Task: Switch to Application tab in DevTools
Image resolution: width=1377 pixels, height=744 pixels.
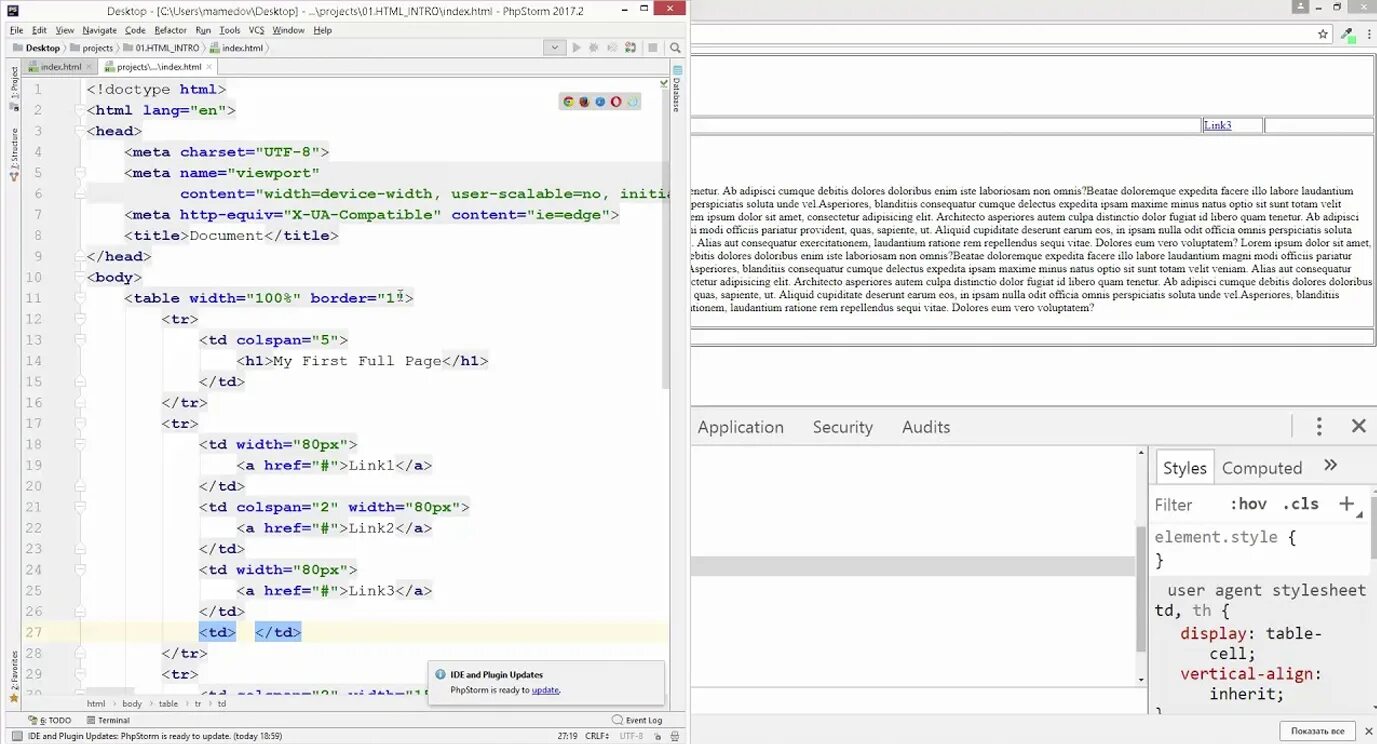Action: click(740, 427)
